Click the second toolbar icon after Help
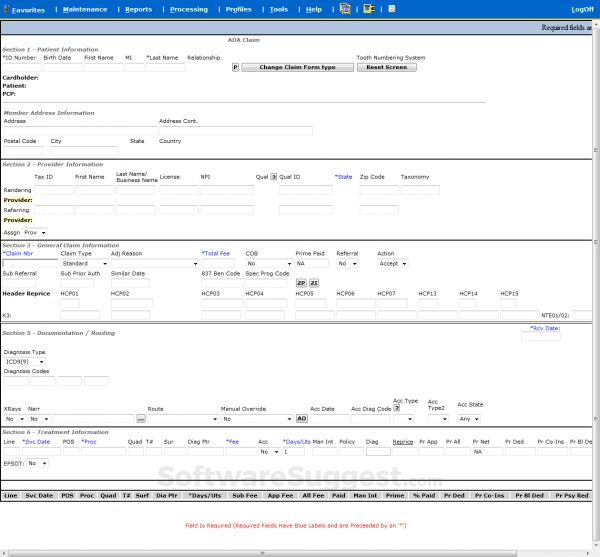Viewport: 600px width, 557px height. (x=368, y=8)
